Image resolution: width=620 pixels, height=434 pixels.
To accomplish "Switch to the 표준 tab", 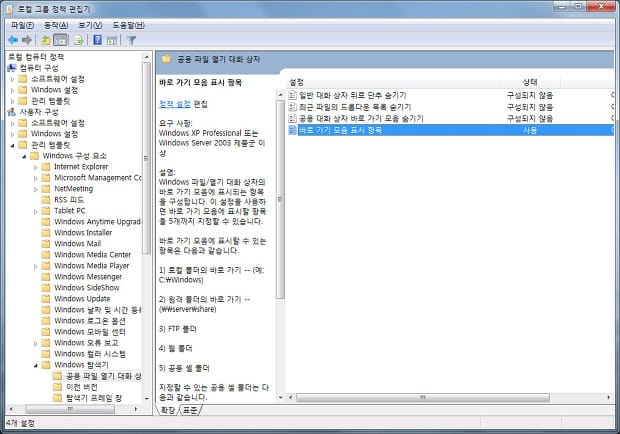I will [189, 411].
